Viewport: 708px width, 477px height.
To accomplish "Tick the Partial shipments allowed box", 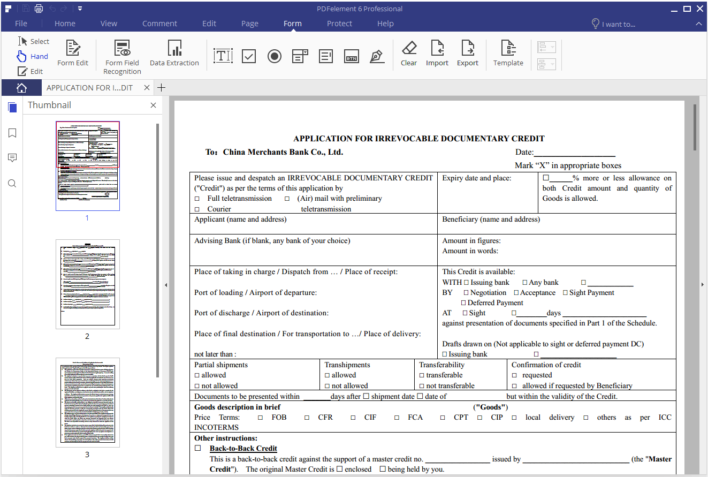I will coord(197,375).
